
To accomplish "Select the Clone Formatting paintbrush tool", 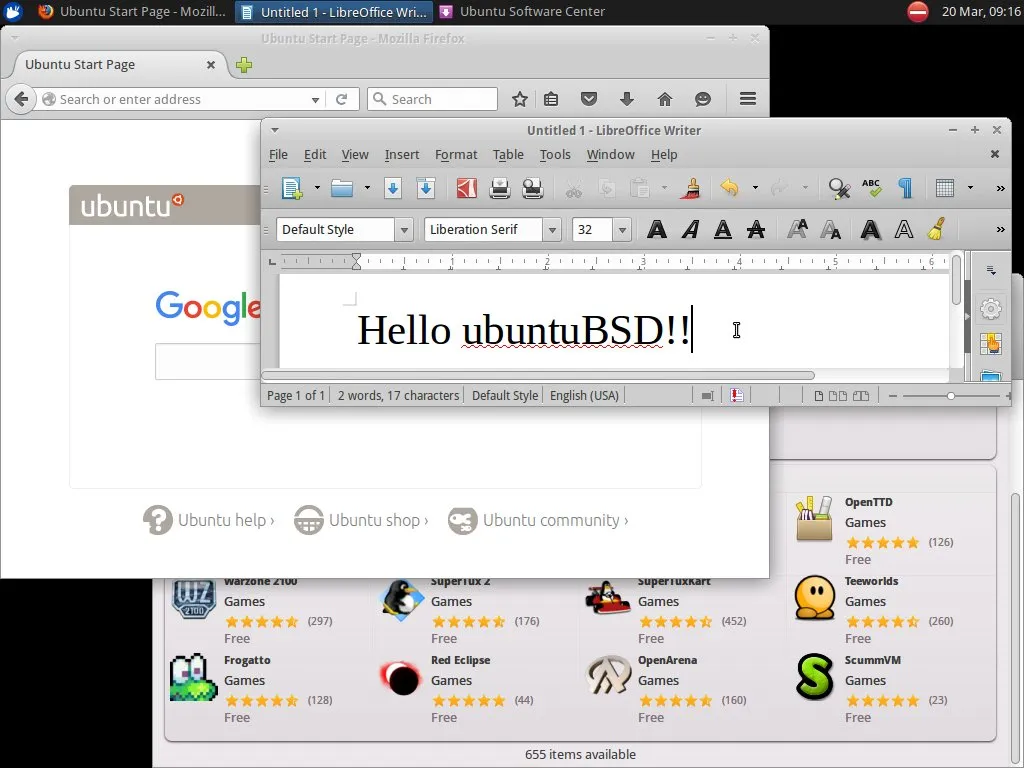I will pyautogui.click(x=690, y=188).
